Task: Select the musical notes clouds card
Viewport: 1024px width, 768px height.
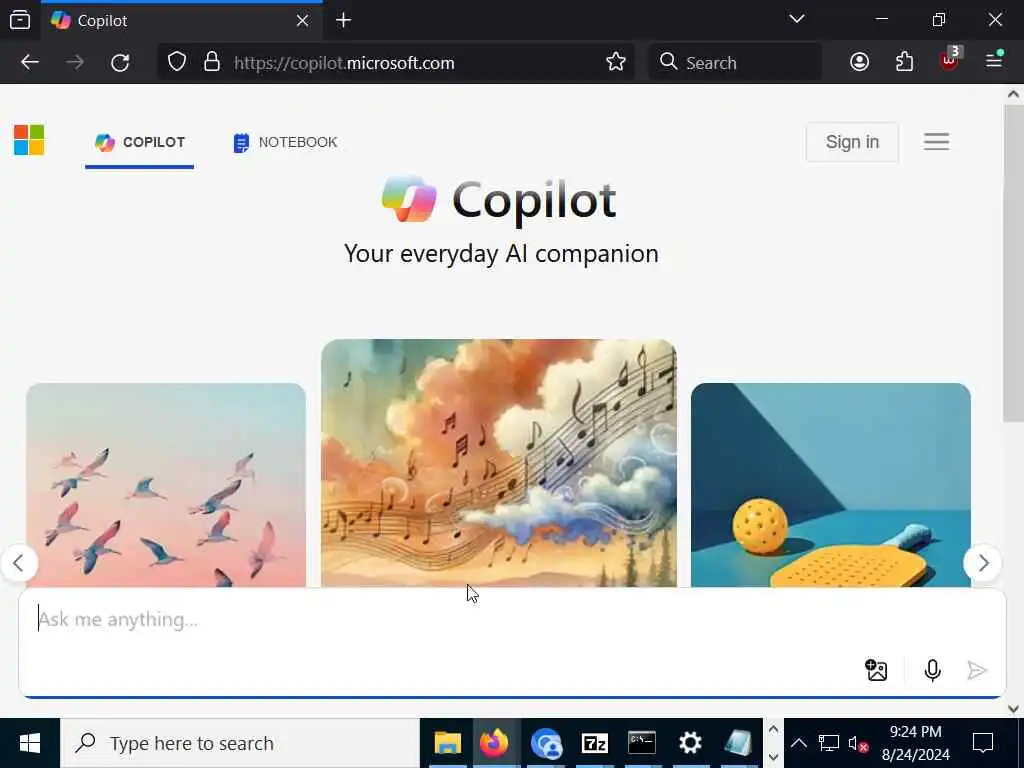Action: point(499,462)
